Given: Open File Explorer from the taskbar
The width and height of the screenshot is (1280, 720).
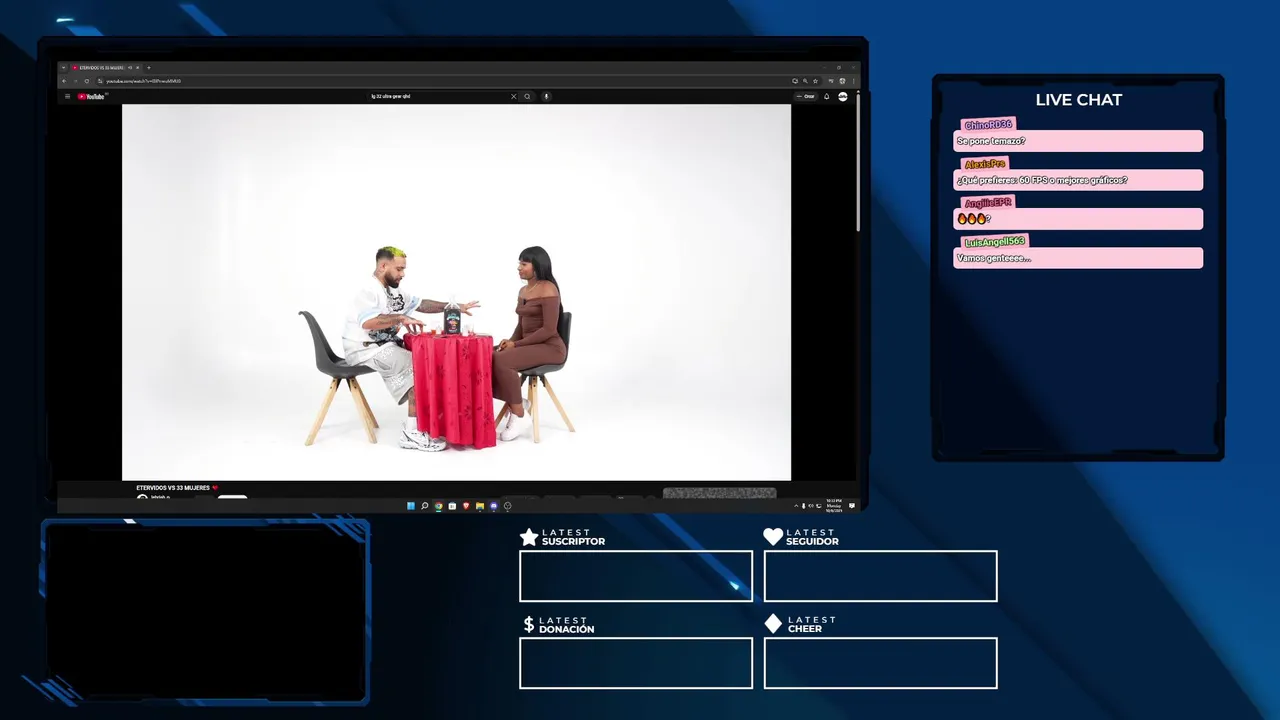Looking at the screenshot, I should (480, 506).
